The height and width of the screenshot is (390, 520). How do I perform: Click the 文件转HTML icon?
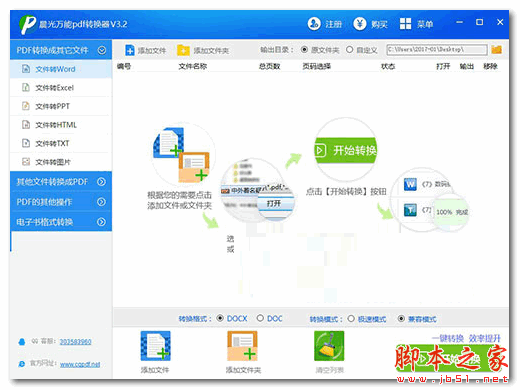pos(26,125)
